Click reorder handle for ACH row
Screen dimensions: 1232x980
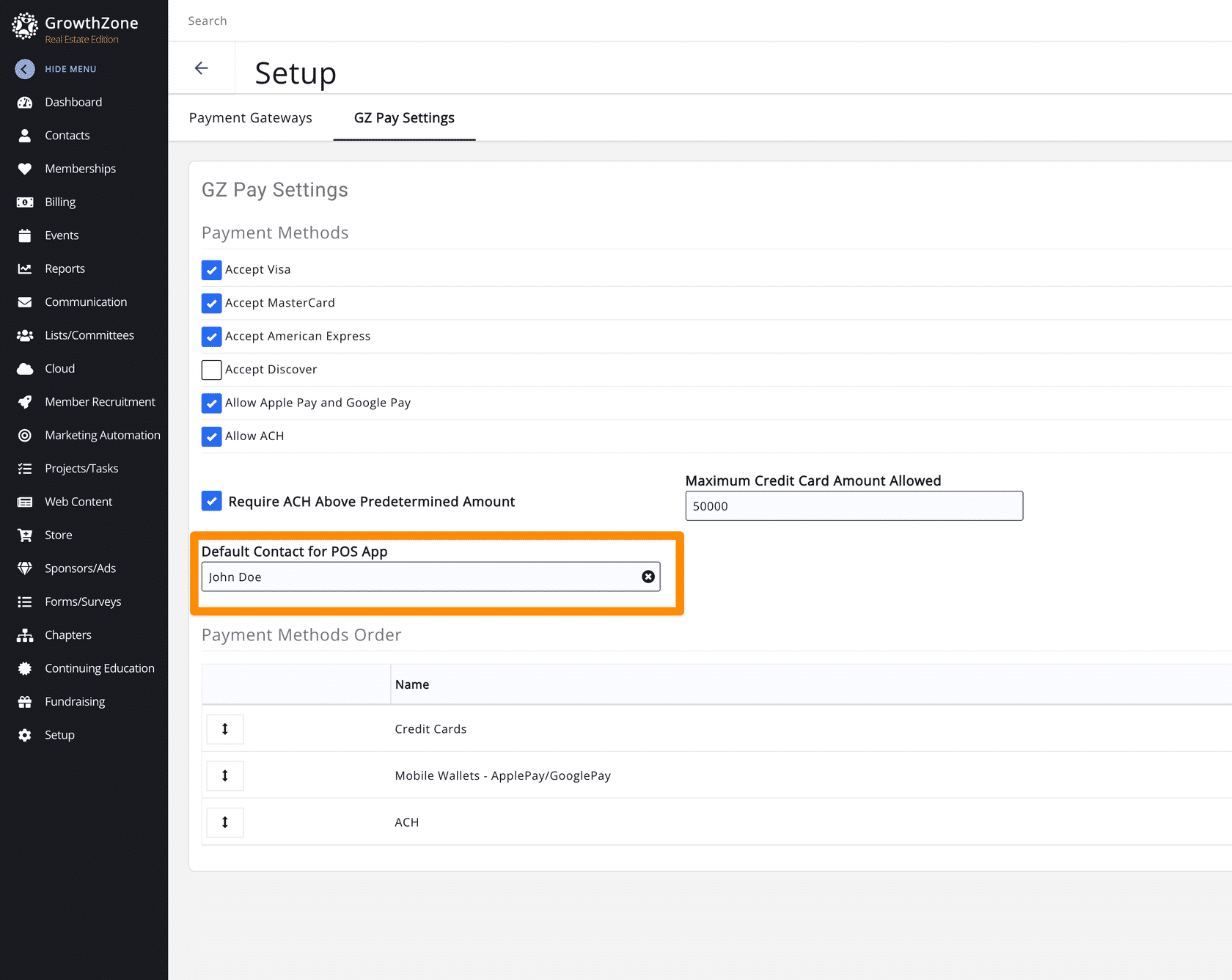pos(225,822)
